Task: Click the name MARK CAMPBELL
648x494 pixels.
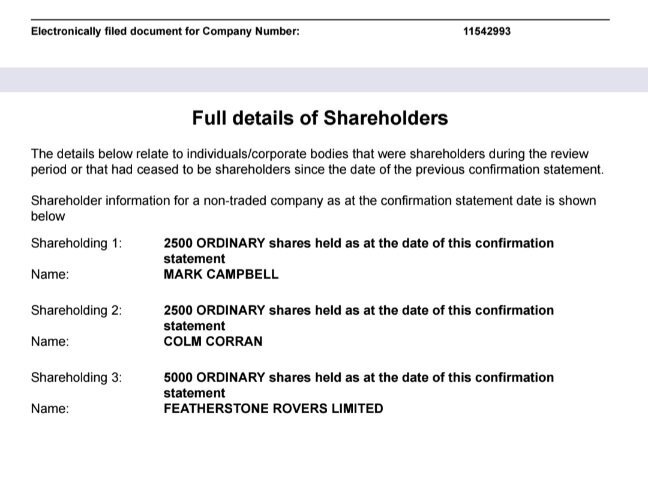Action: tap(221, 274)
